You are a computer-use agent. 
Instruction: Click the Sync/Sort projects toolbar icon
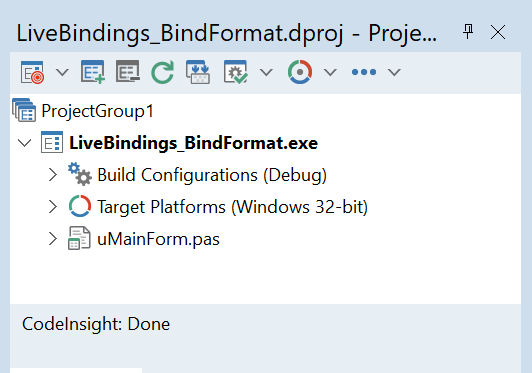(198, 72)
